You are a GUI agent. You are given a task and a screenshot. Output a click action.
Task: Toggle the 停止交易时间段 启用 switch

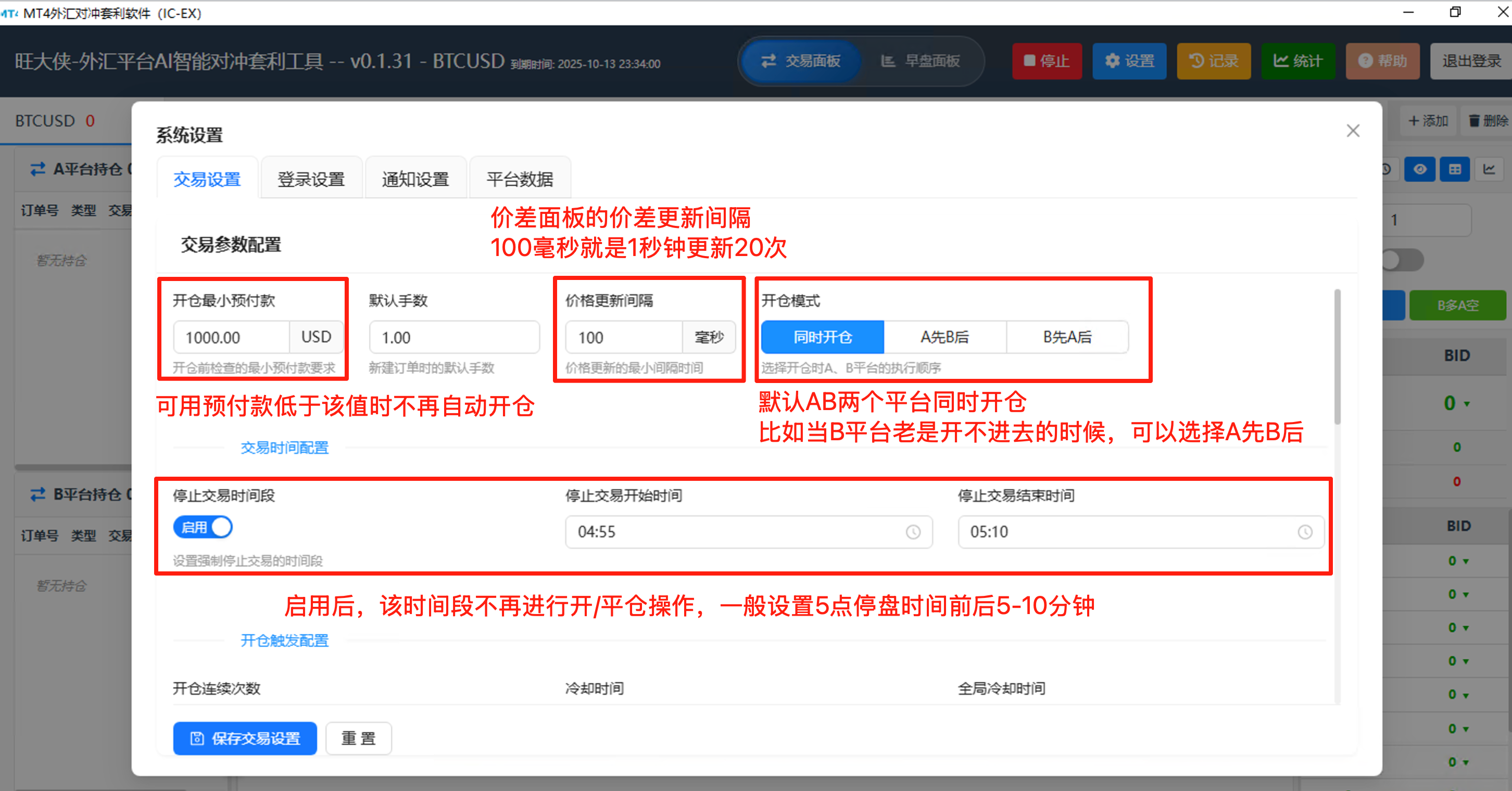click(x=203, y=527)
